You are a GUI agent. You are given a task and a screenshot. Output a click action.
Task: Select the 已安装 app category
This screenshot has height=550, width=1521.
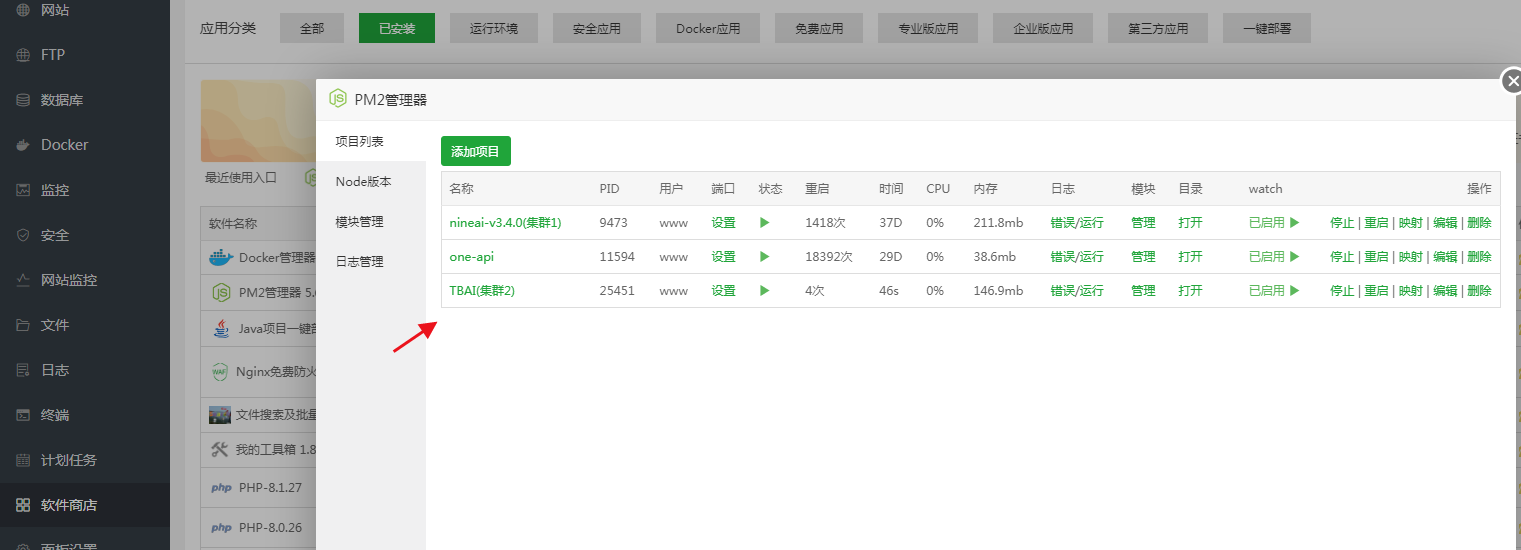397,28
